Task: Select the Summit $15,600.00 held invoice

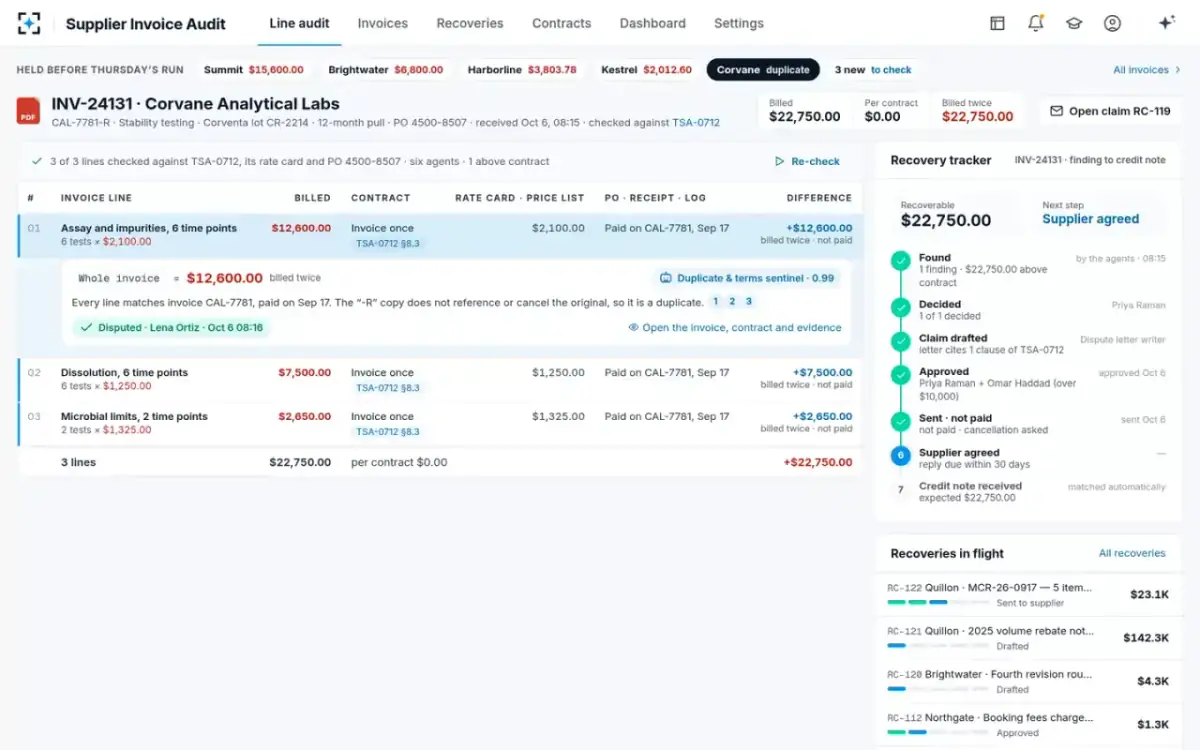Action: (254, 70)
